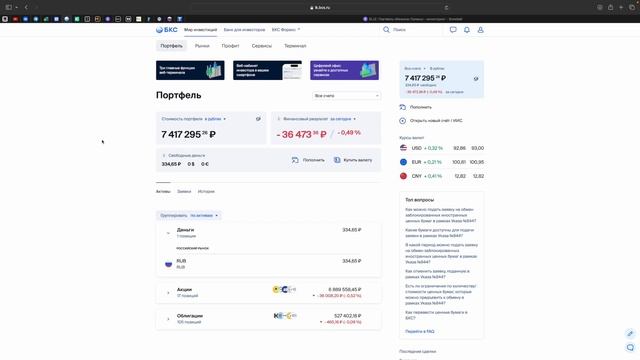The height and width of the screenshot is (360, 640).
Task: Open Терминал tab
Action: [295, 46]
